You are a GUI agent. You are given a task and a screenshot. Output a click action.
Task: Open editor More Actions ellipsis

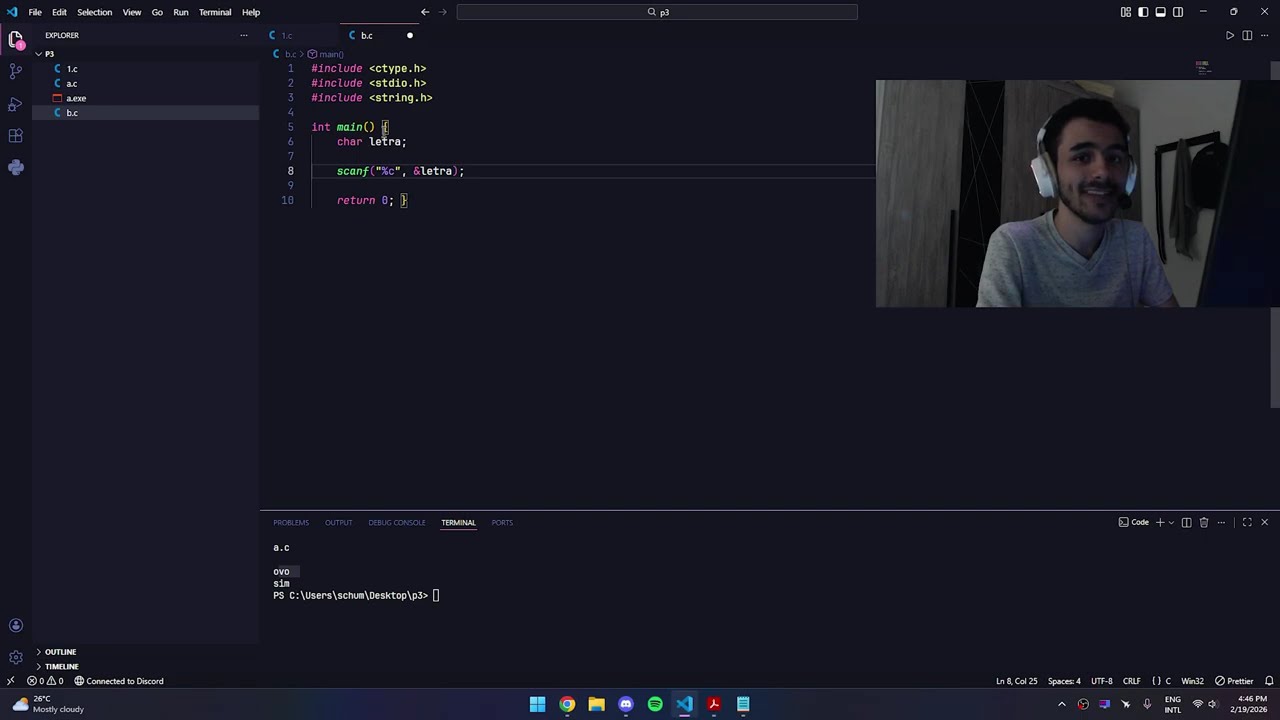[x=1264, y=35]
